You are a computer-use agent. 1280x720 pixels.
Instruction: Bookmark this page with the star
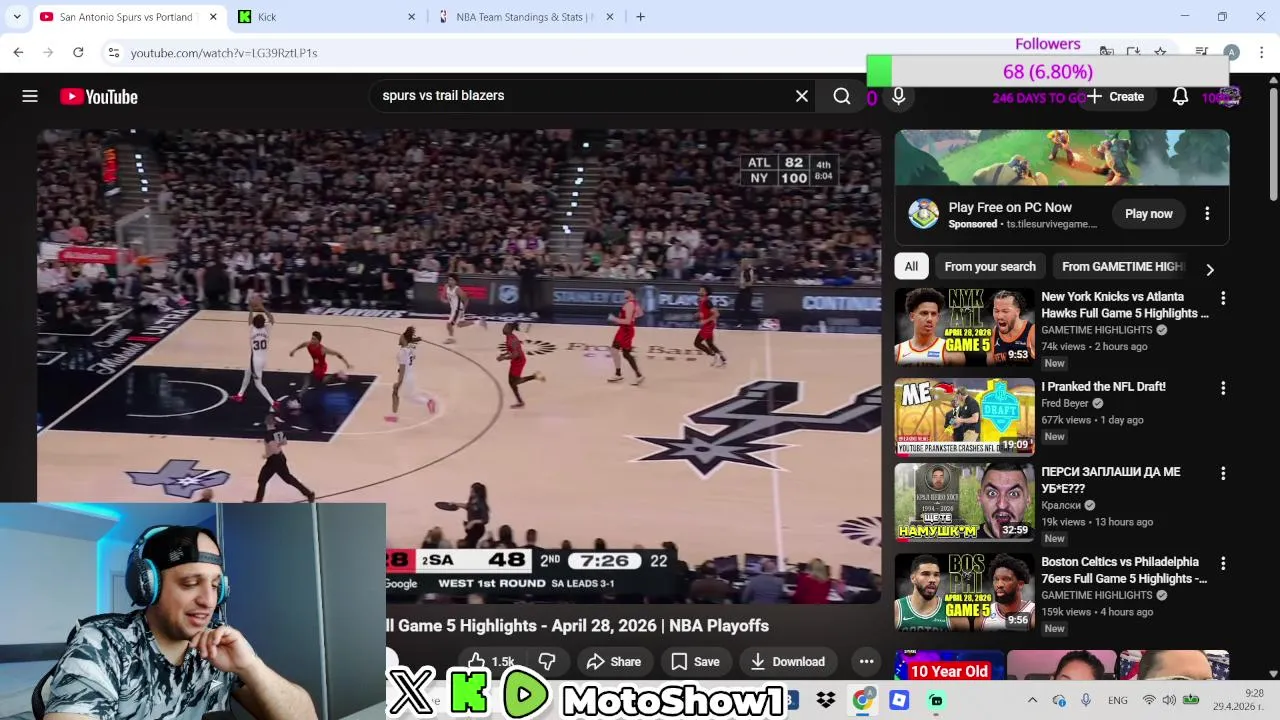tap(1160, 52)
